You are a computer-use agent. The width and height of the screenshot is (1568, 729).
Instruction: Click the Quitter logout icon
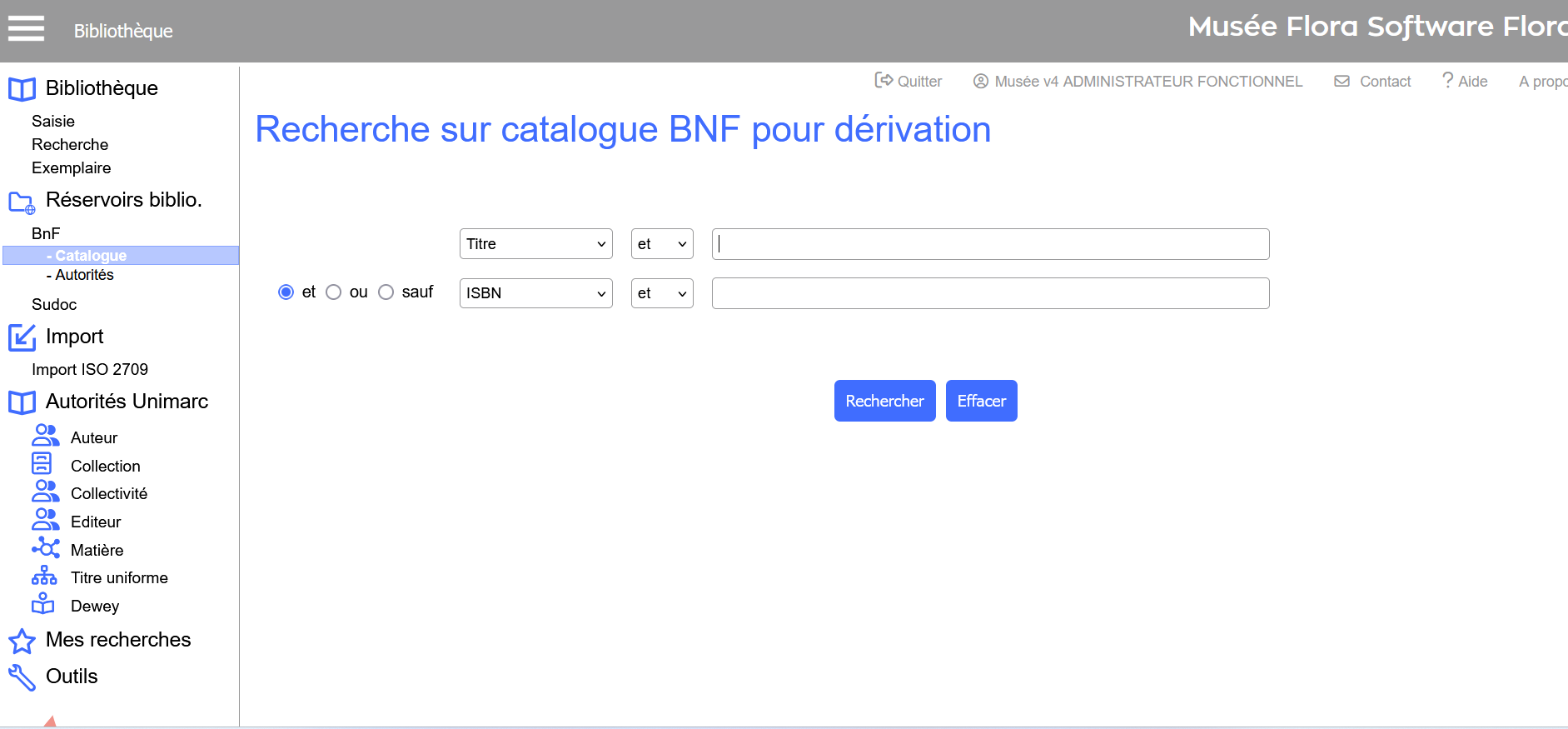point(884,80)
